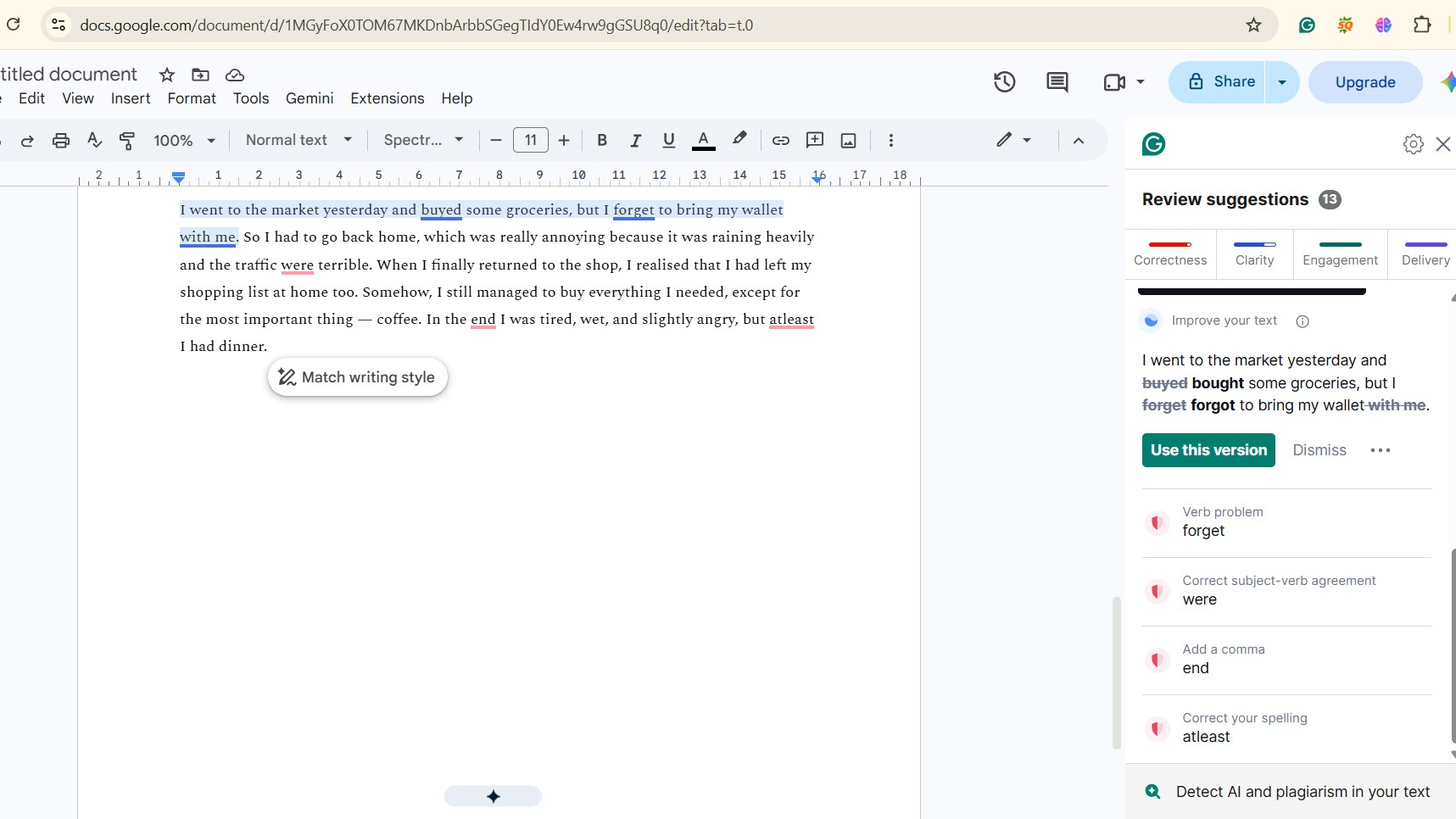This screenshot has width=1456, height=819.
Task: Increase the font size
Action: (564, 141)
